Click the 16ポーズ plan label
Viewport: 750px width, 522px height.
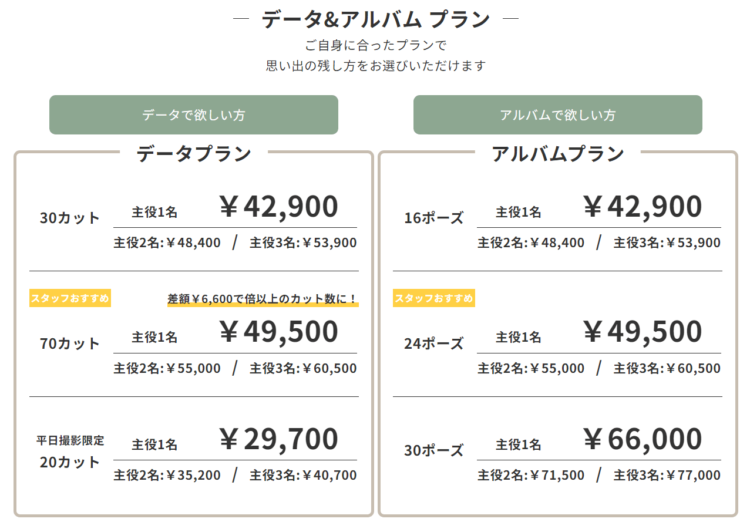click(x=434, y=218)
